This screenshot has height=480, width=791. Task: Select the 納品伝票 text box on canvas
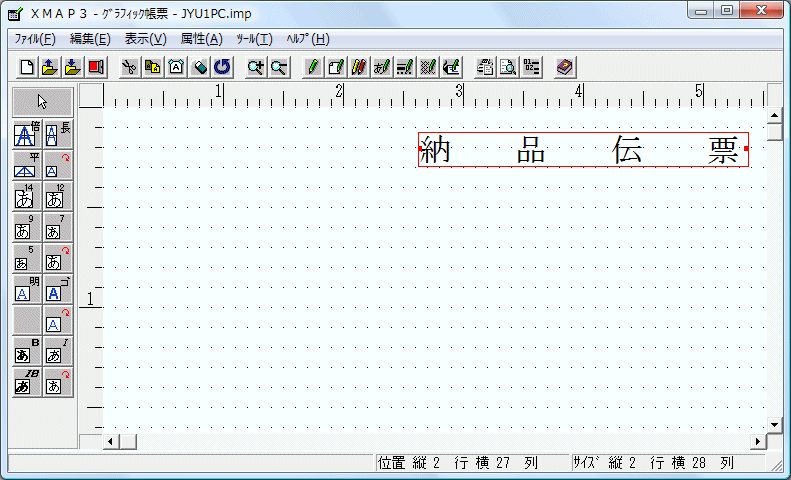click(584, 150)
